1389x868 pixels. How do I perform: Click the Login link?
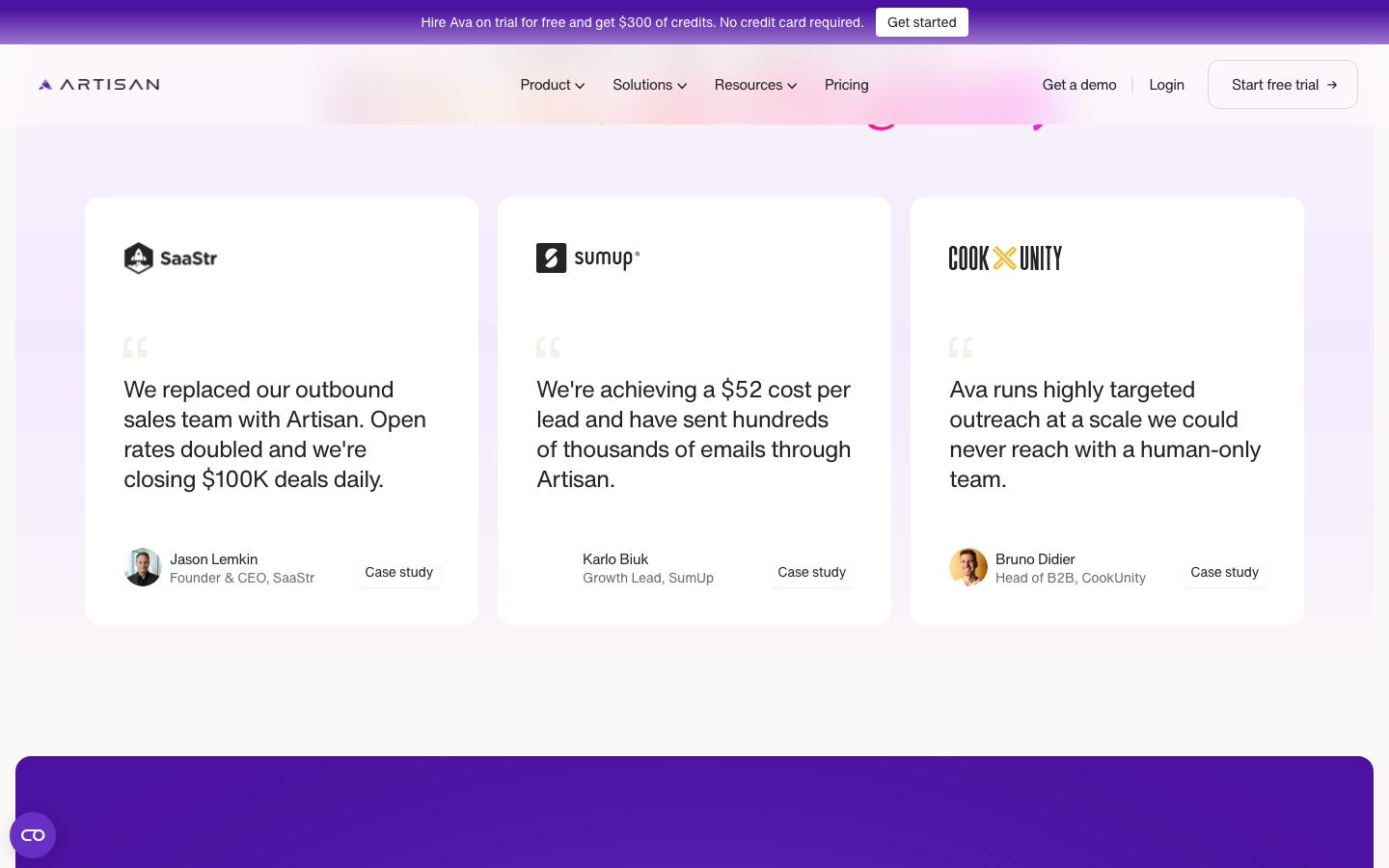coord(1166,85)
